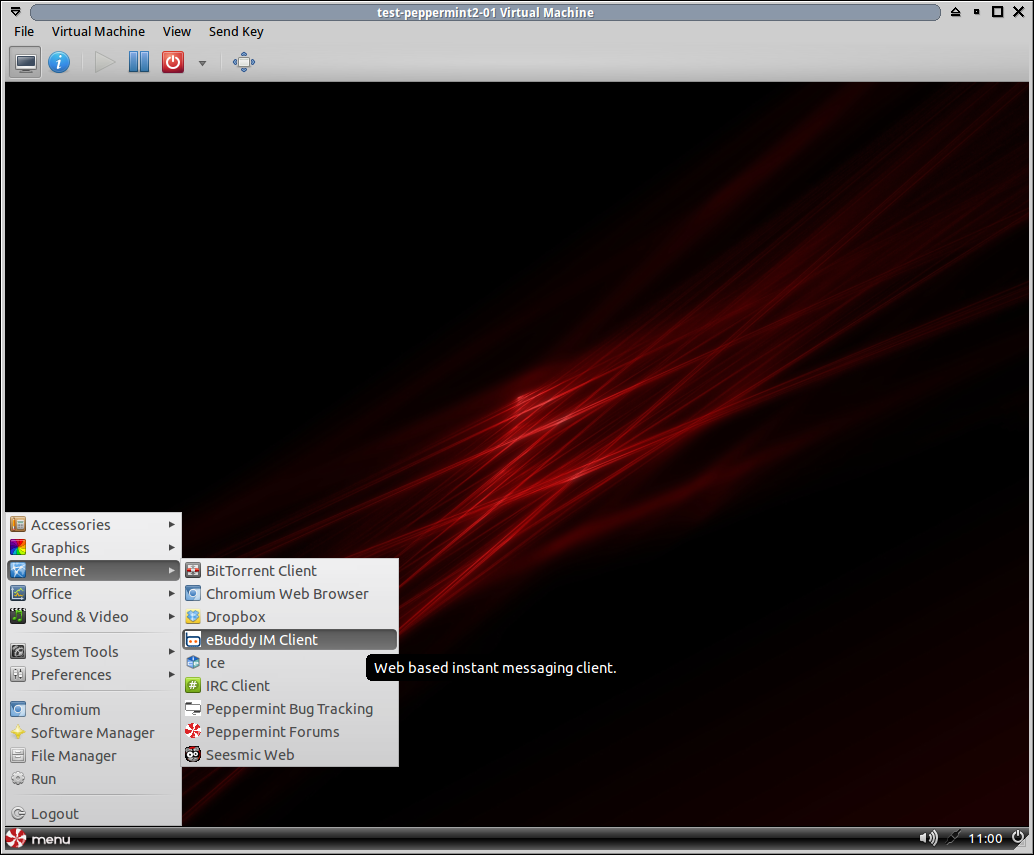Viewport: 1034px width, 855px height.
Task: Open Peppermint Forums
Action: coord(290,732)
